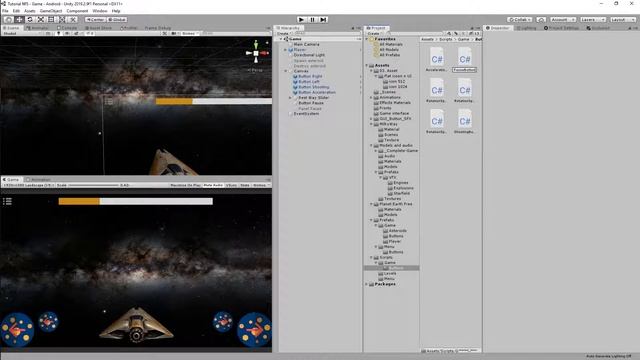Open the Account dropdown

pos(562,20)
